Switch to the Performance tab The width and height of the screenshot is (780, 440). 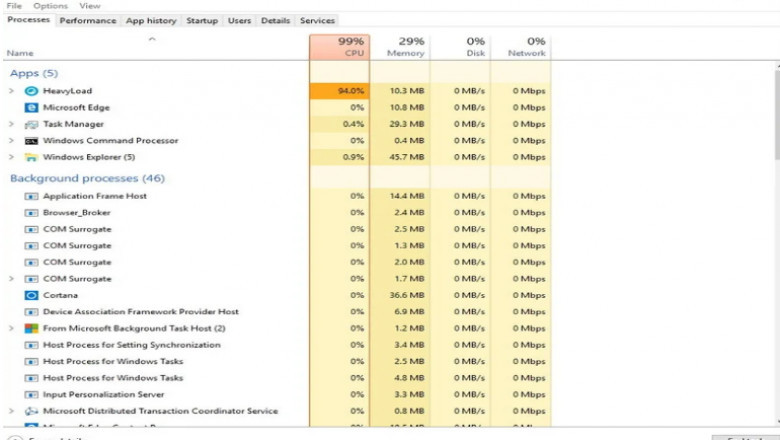click(x=88, y=20)
